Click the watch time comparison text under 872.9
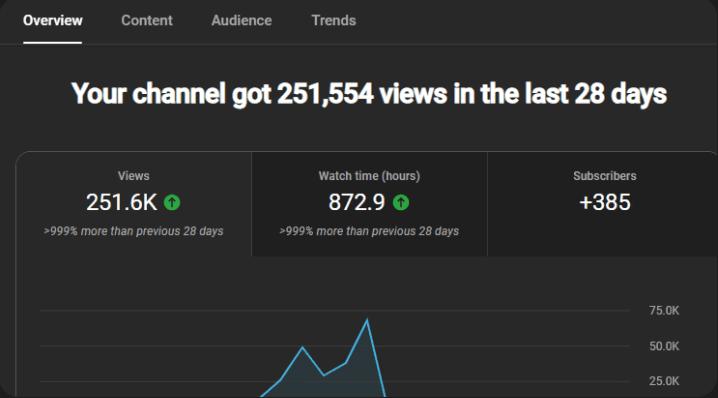Screen dimensions: 718x398 coord(369,231)
